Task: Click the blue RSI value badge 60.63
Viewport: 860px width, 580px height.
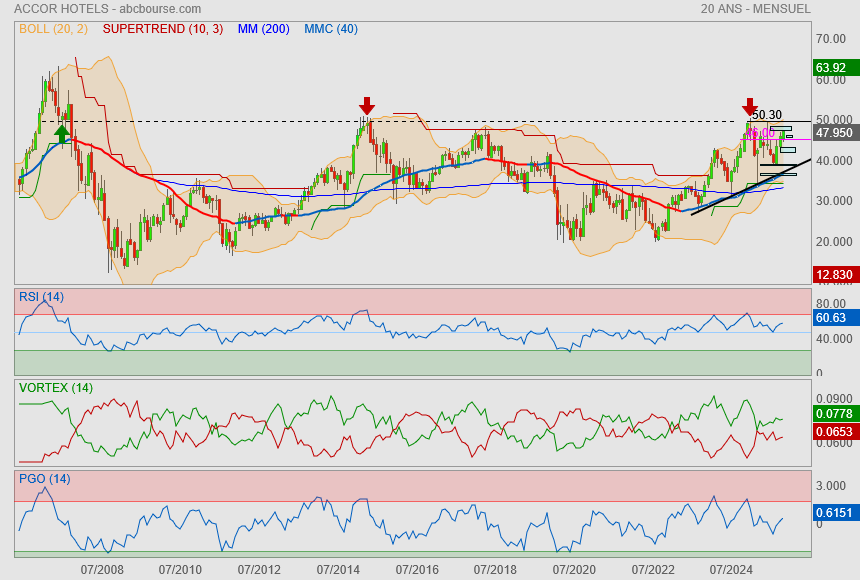Action: [832, 318]
